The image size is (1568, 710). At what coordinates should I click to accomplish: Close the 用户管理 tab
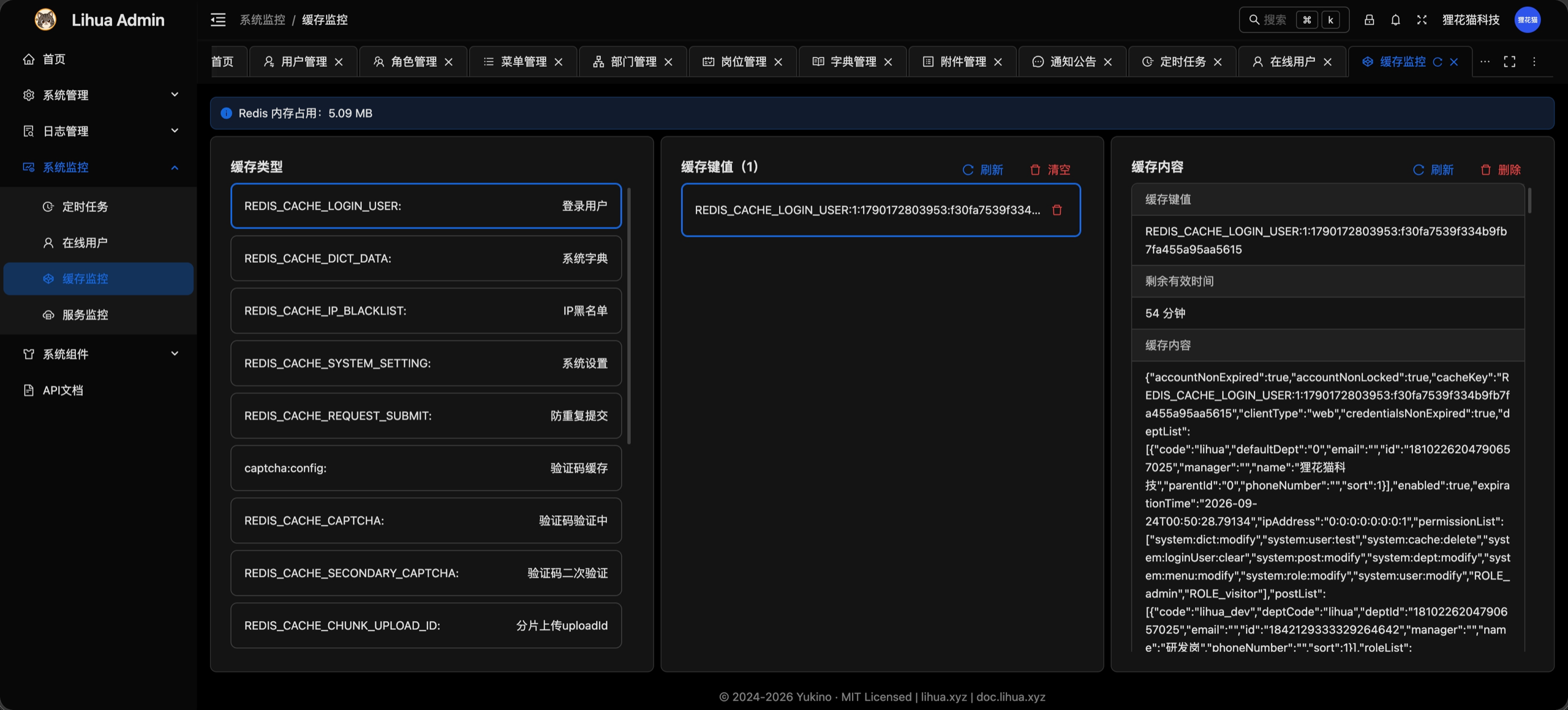[x=339, y=62]
